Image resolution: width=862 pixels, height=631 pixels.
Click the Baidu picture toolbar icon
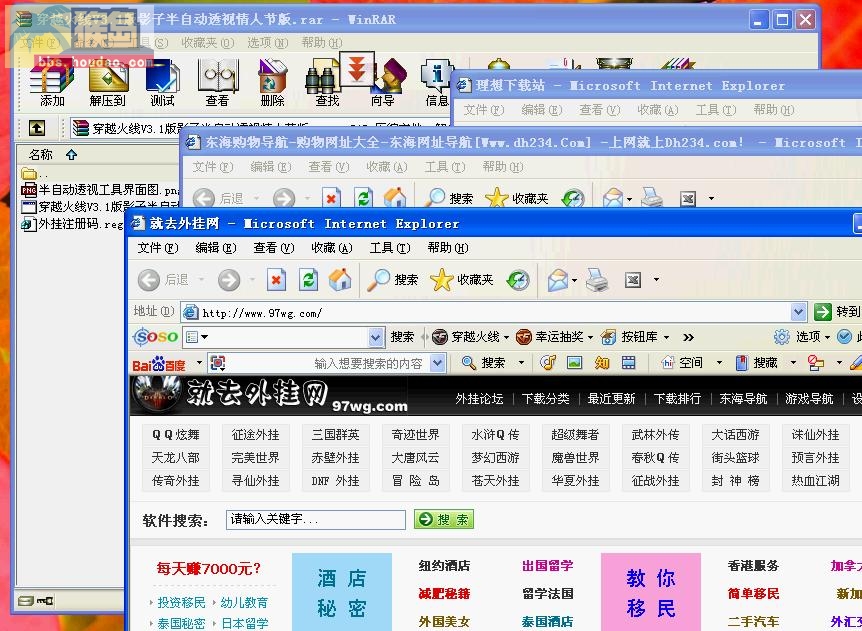click(x=574, y=363)
